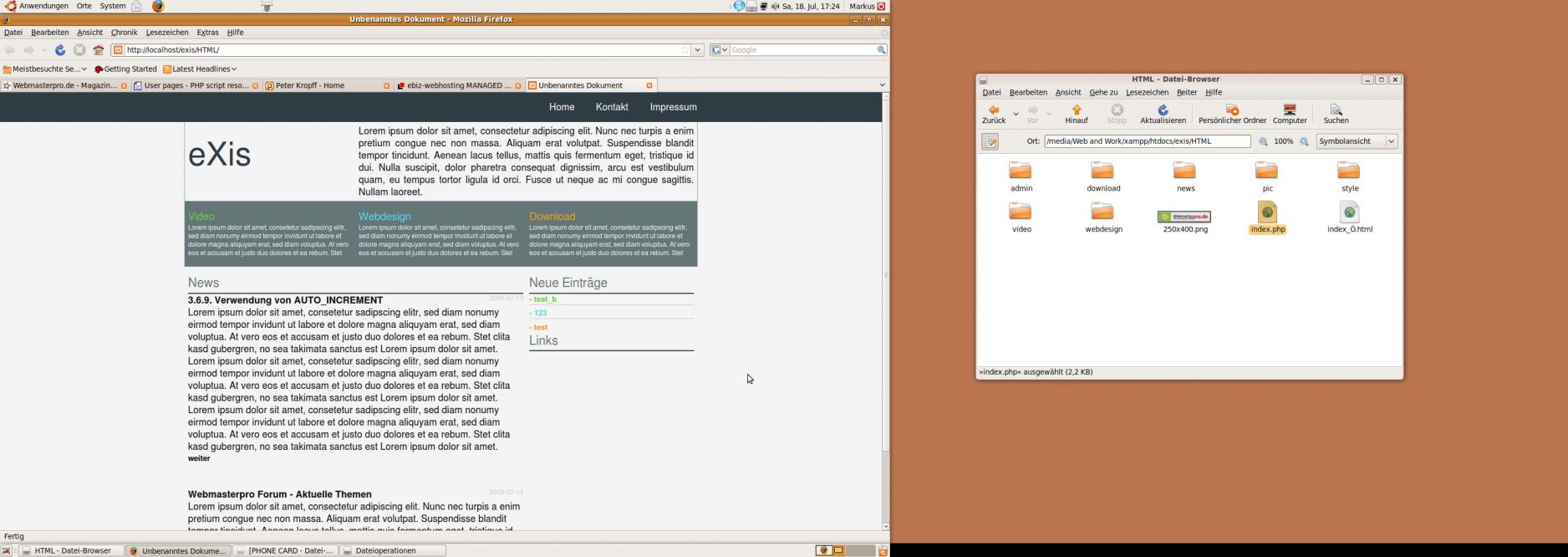Click the Firefox URL address field
Image resolution: width=1568 pixels, height=557 pixels.
pyautogui.click(x=401, y=50)
